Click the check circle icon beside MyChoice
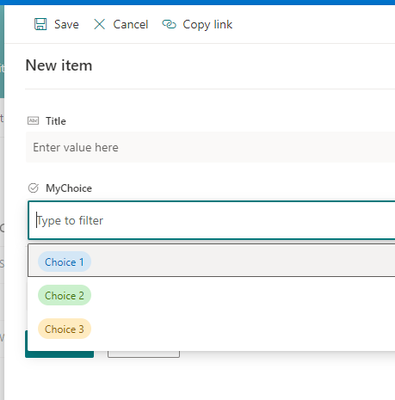This screenshot has height=400, width=395. click(x=33, y=188)
